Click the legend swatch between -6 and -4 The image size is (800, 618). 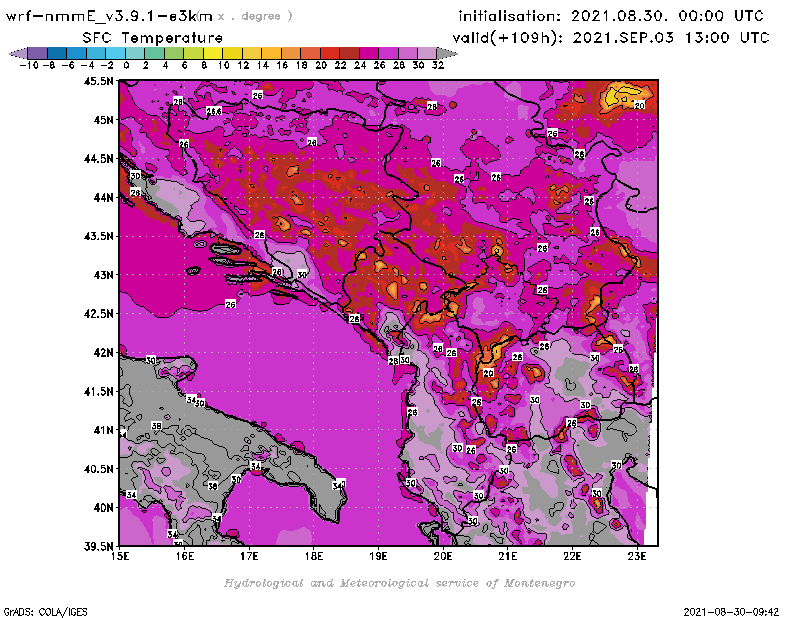point(77,53)
